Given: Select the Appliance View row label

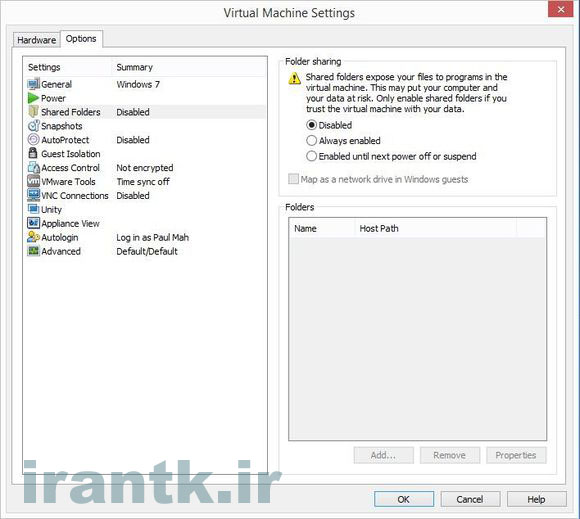Looking at the screenshot, I should coord(70,223).
